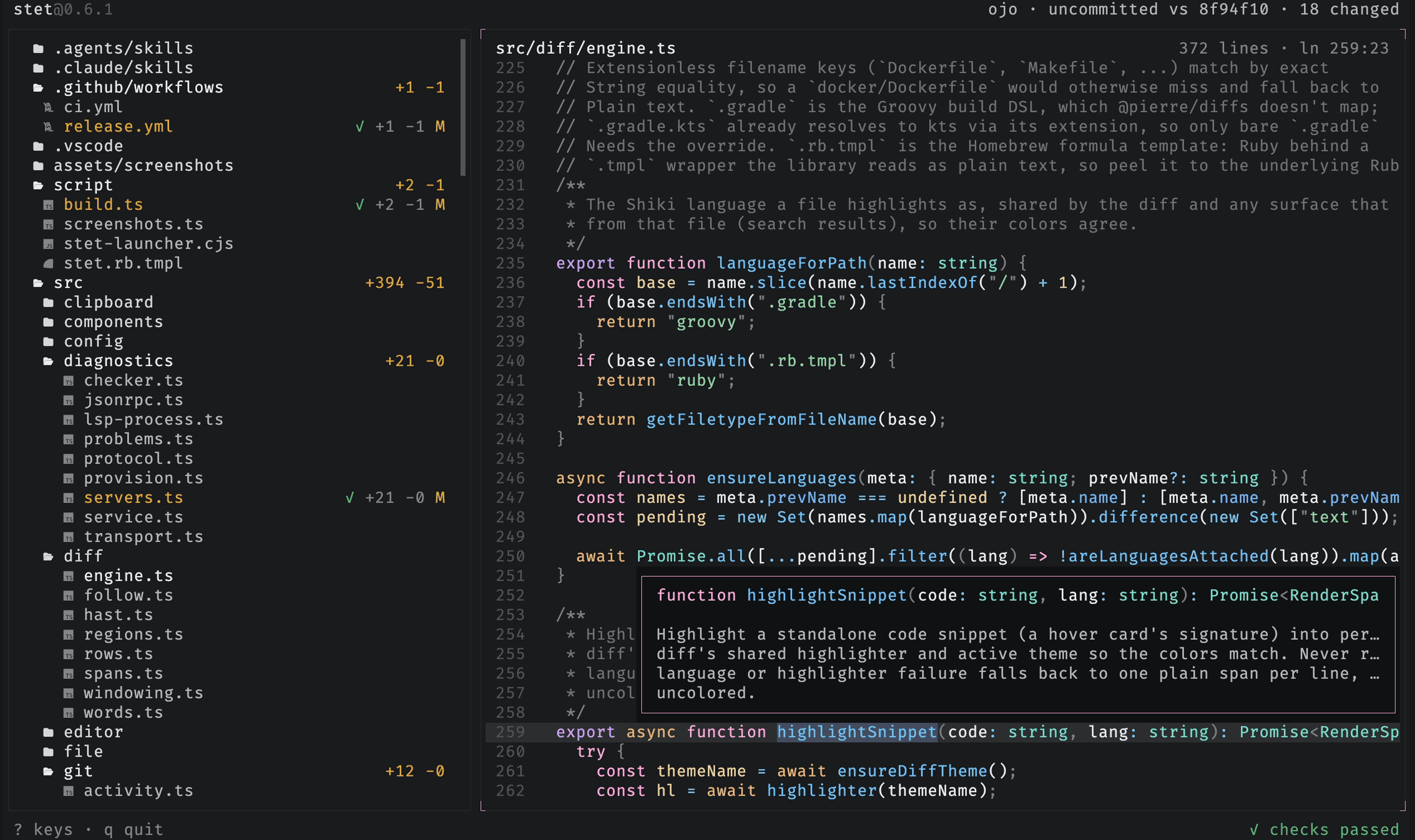Click the regions.ts file icon
The height and width of the screenshot is (840, 1415).
tap(69, 634)
